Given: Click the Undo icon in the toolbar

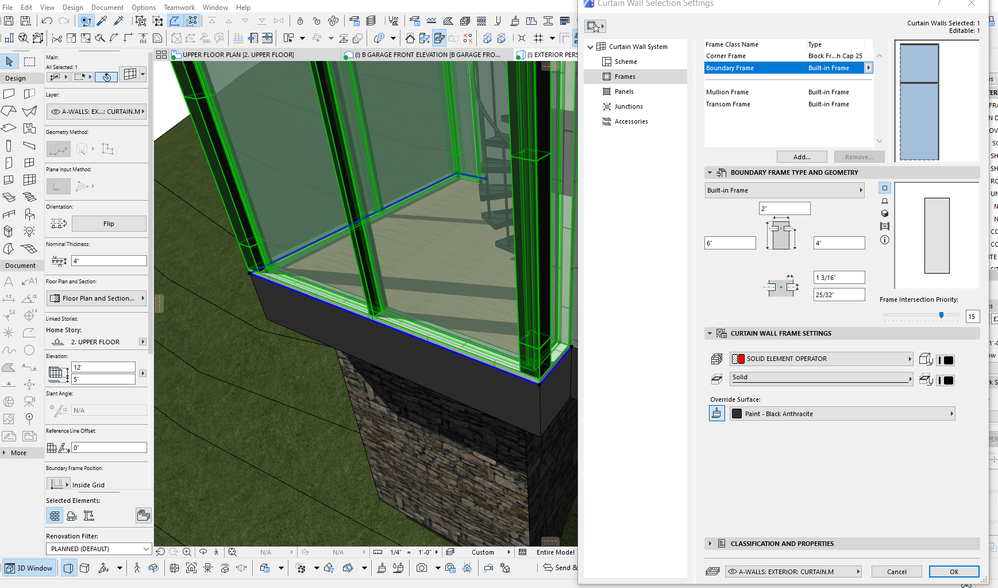Looking at the screenshot, I should tap(47, 21).
